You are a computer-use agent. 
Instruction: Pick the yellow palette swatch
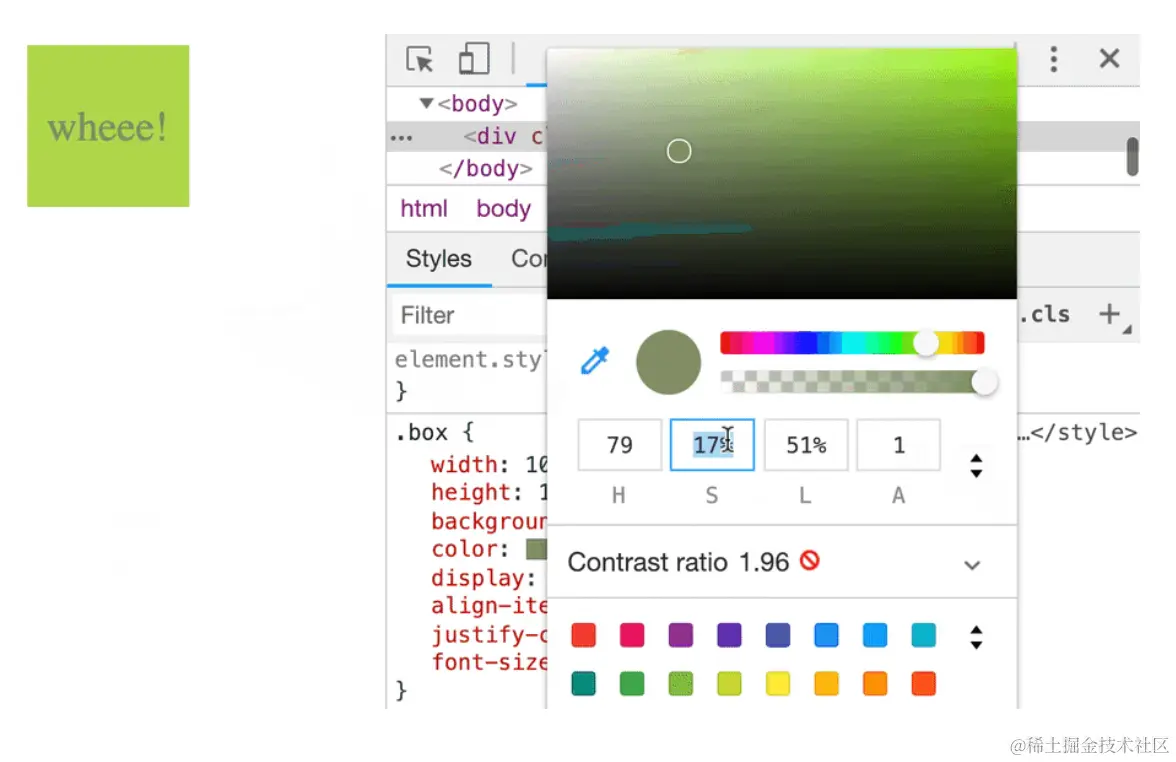click(778, 684)
